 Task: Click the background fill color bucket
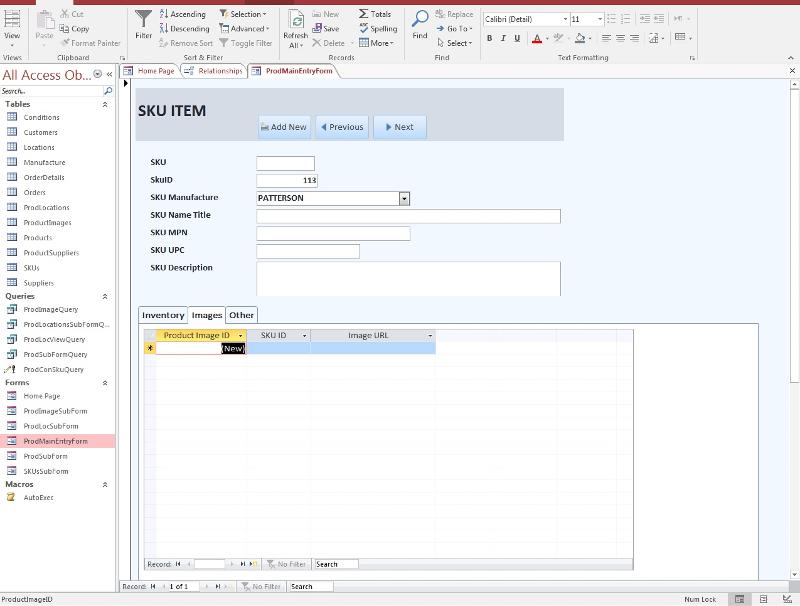[x=580, y=38]
